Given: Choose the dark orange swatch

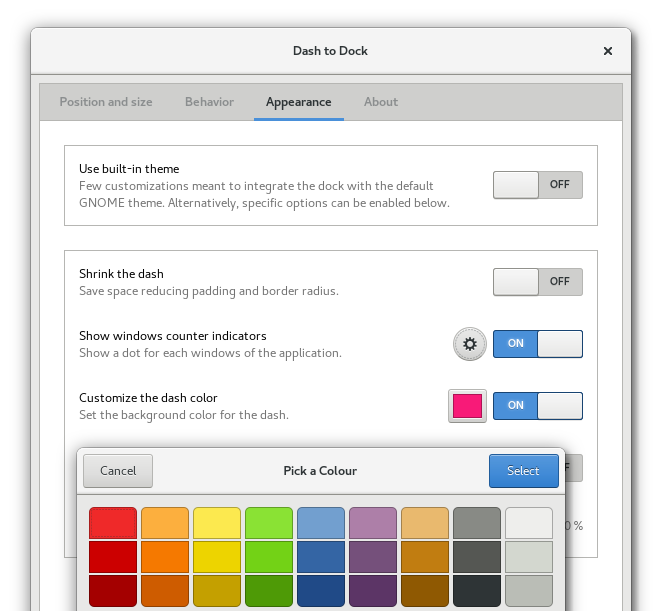Looking at the screenshot, I should click(x=165, y=591).
